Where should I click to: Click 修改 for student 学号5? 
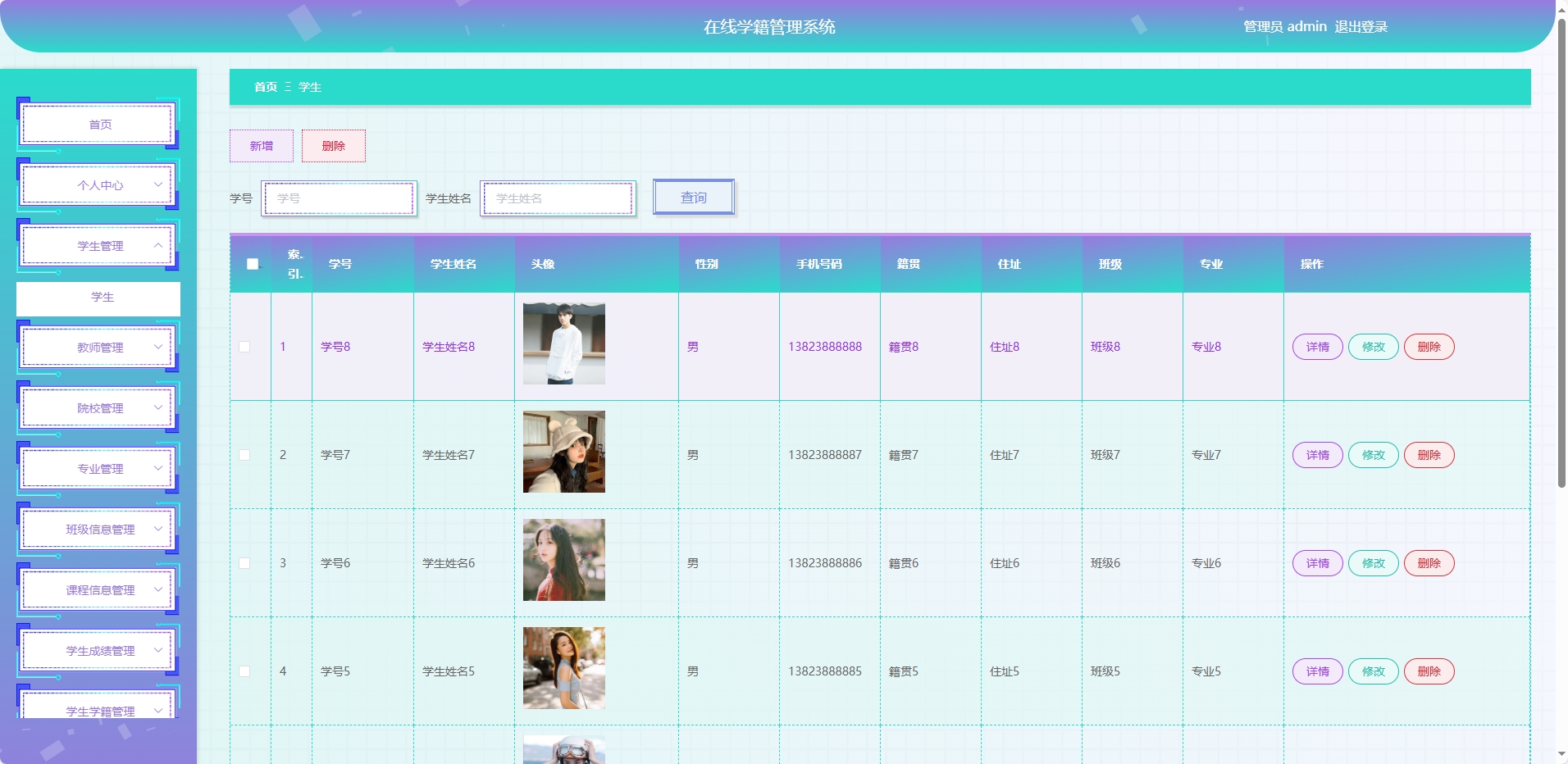point(1374,671)
